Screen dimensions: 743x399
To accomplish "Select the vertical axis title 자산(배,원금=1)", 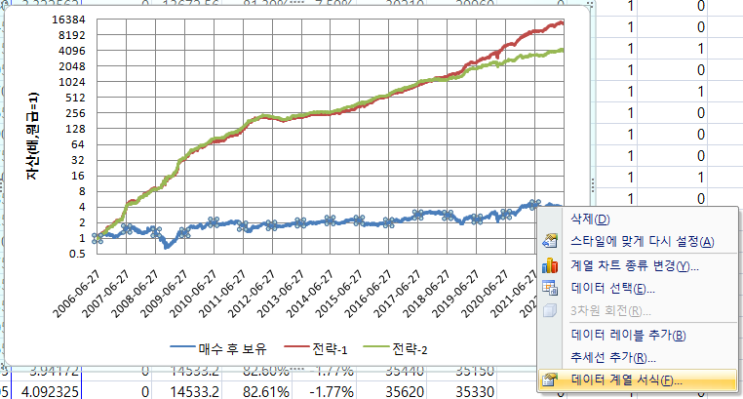I will [x=33, y=136].
